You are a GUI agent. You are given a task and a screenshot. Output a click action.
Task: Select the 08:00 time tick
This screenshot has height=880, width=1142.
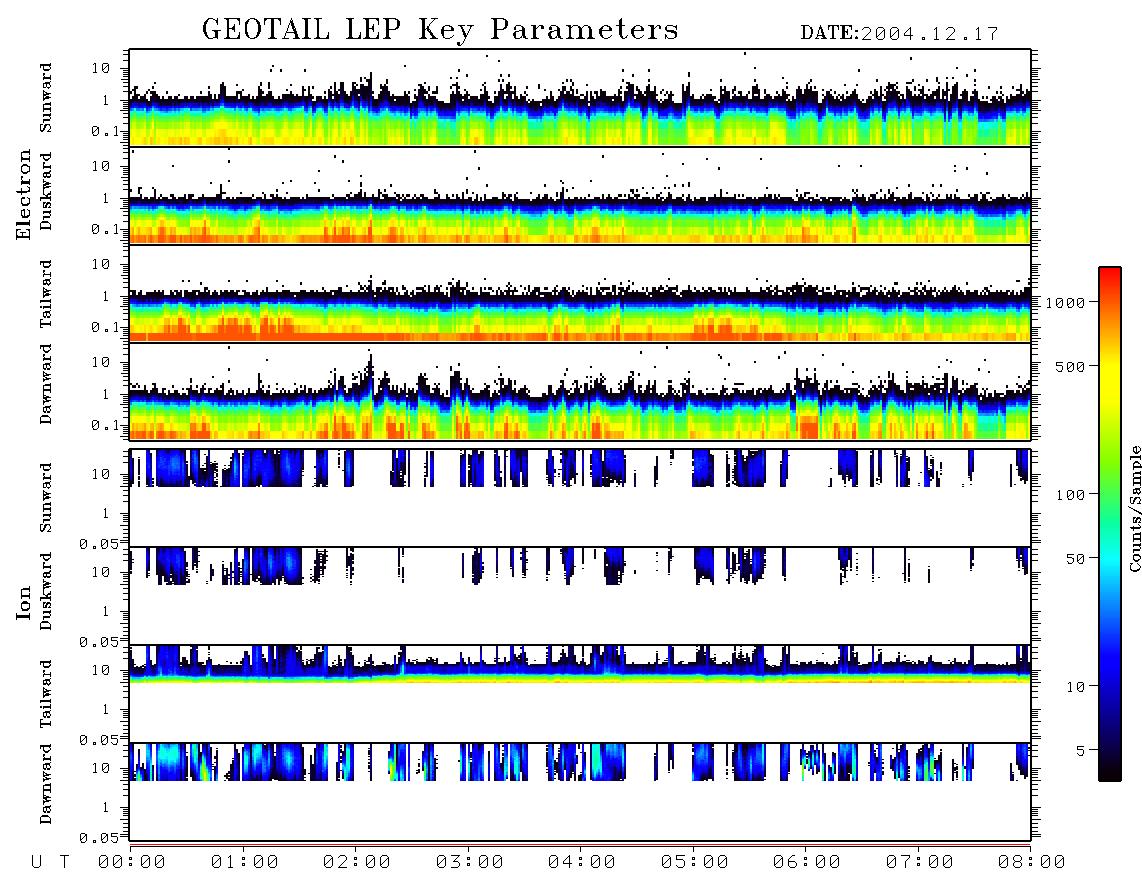1032,863
